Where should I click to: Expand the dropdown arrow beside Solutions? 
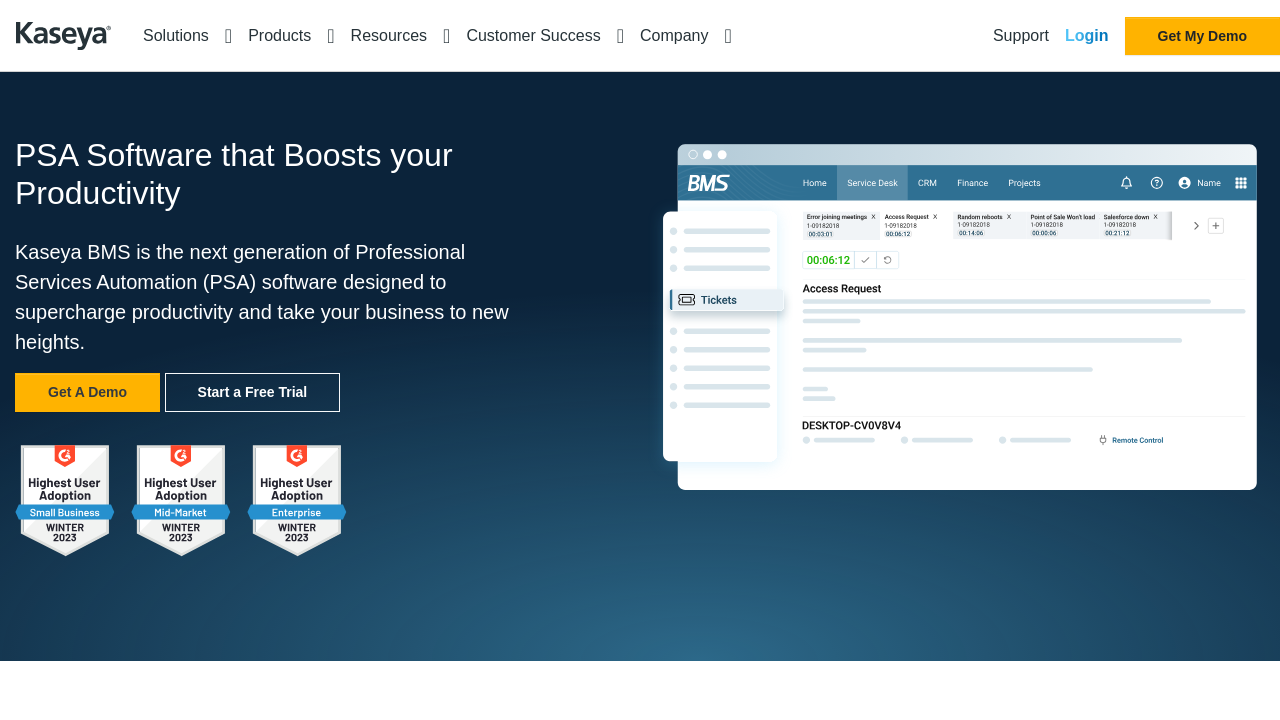(228, 37)
